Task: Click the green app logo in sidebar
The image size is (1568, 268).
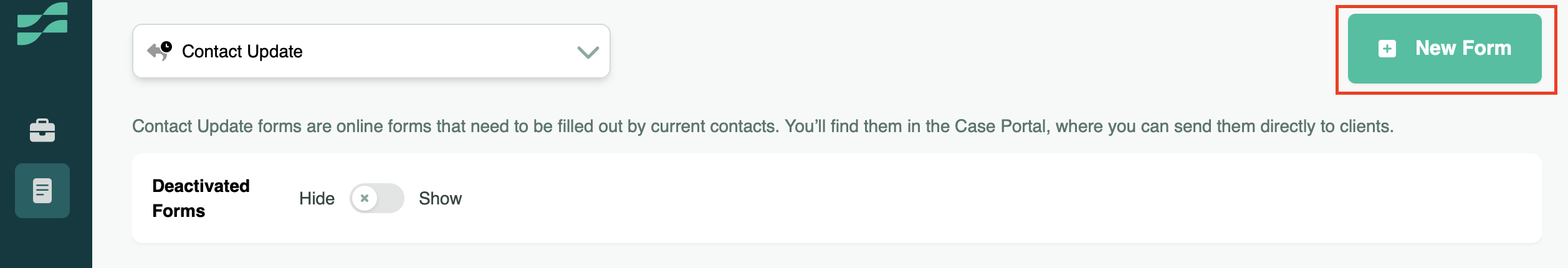Action: [42, 24]
